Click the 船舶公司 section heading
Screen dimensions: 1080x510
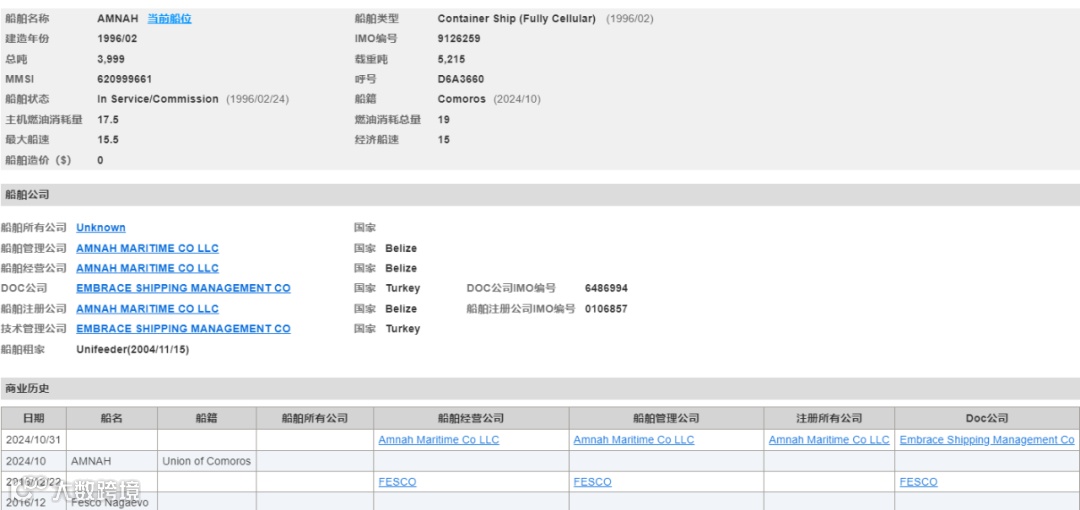[x=28, y=195]
